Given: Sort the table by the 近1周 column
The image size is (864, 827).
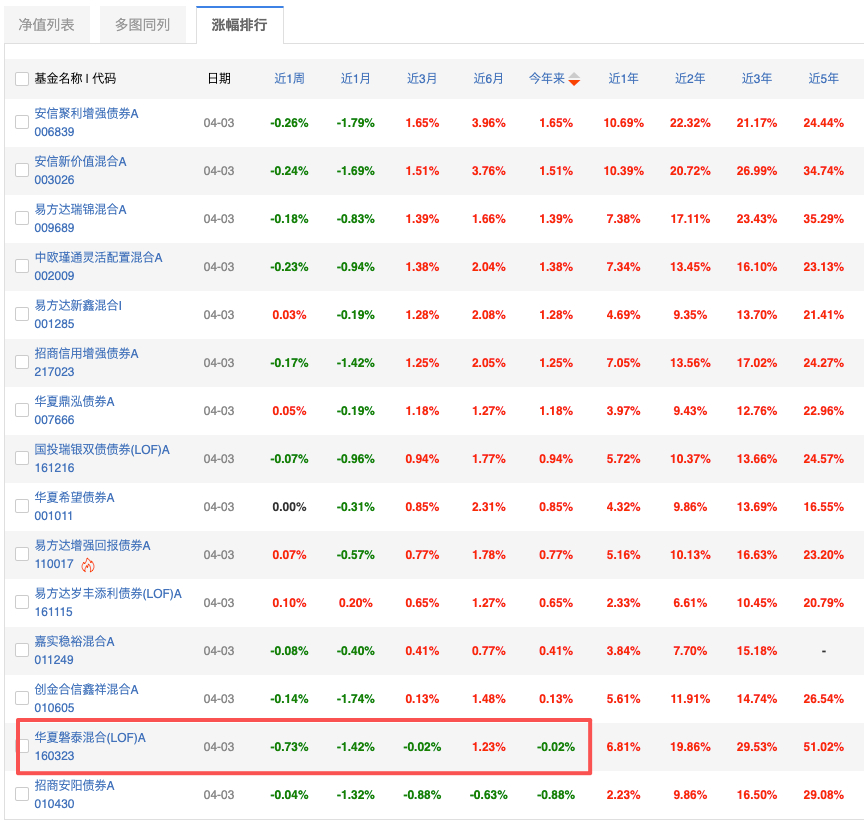Looking at the screenshot, I should [x=289, y=77].
